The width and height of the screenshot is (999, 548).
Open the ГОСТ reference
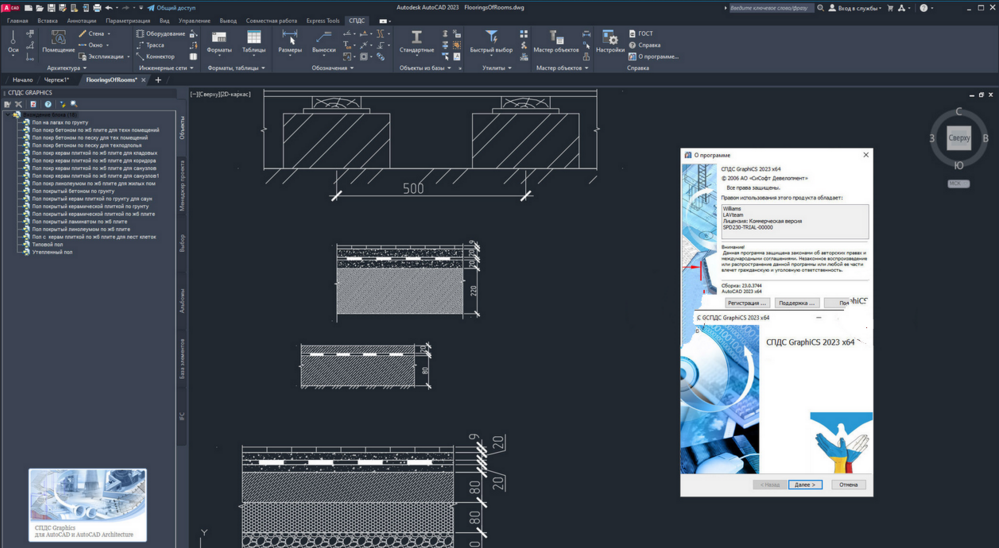pyautogui.click(x=641, y=33)
